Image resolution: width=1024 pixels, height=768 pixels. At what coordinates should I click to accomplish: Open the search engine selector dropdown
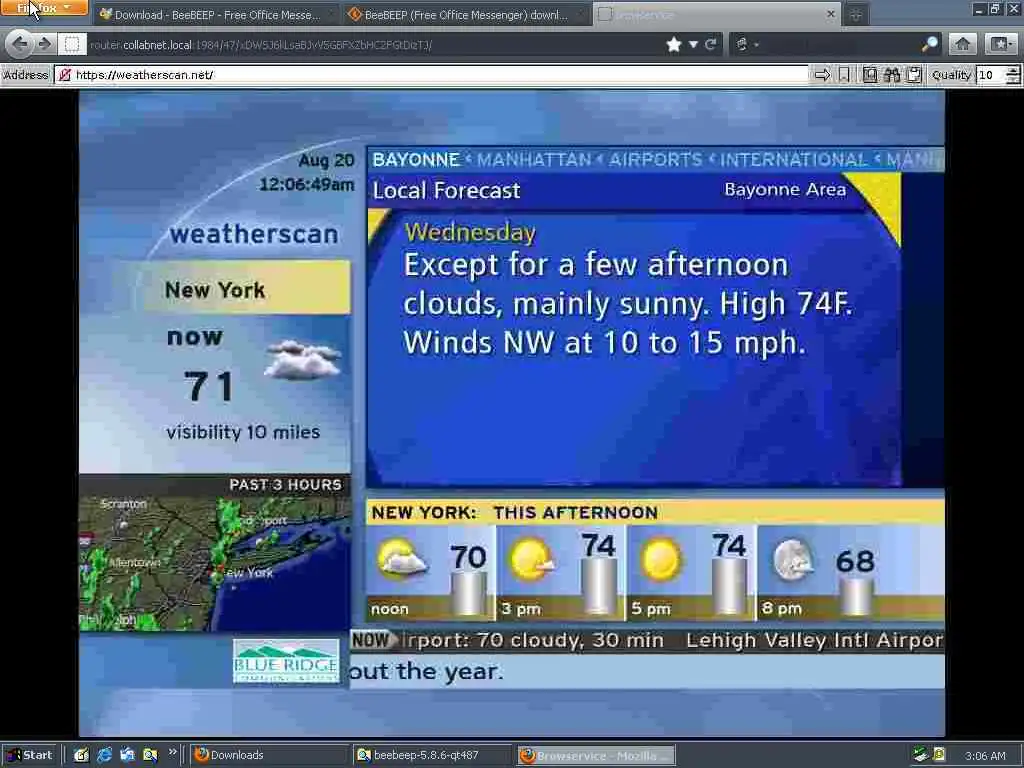[x=747, y=44]
